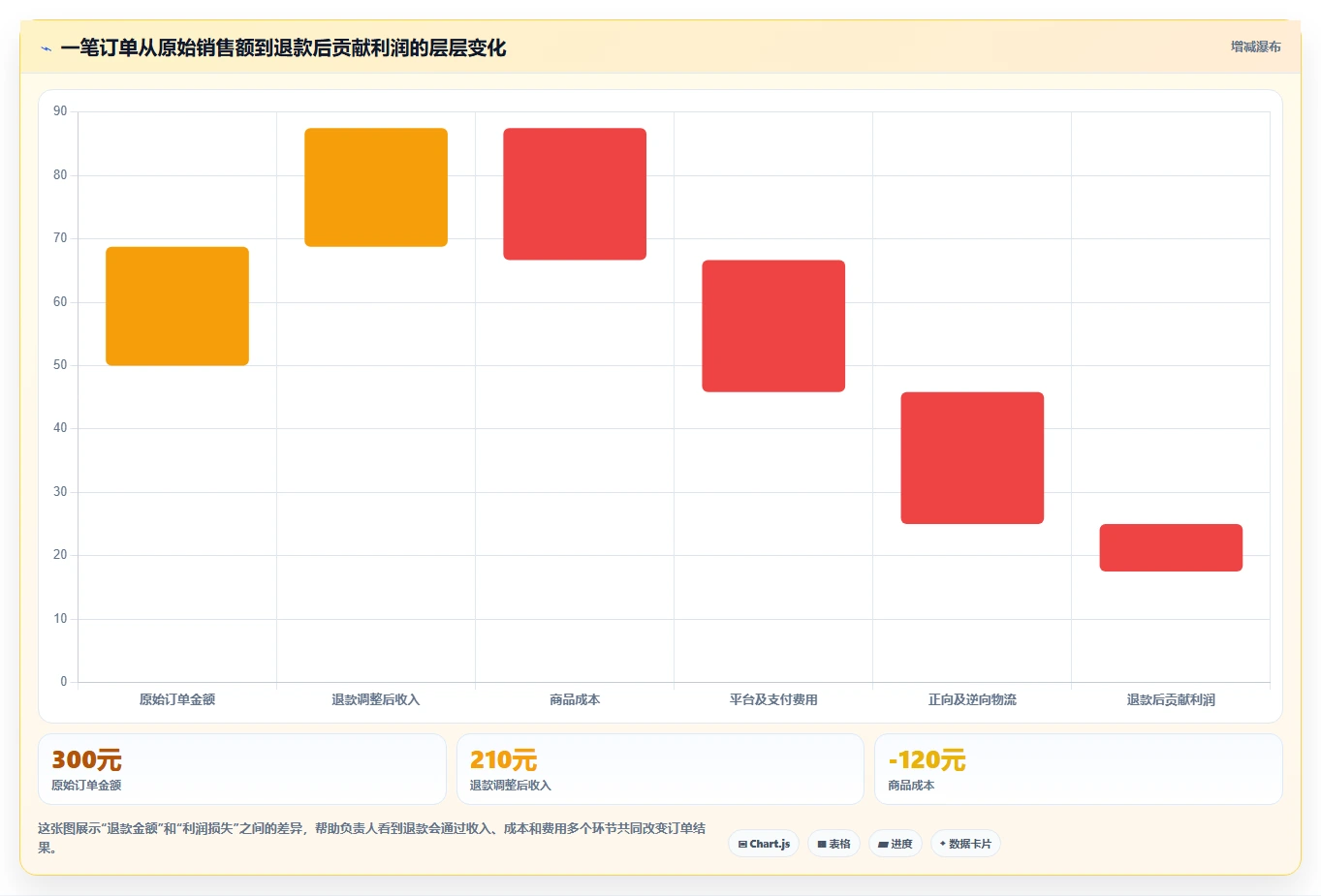
Task: Click the red 平台及支付费用 waterfall bar
Action: (773, 326)
